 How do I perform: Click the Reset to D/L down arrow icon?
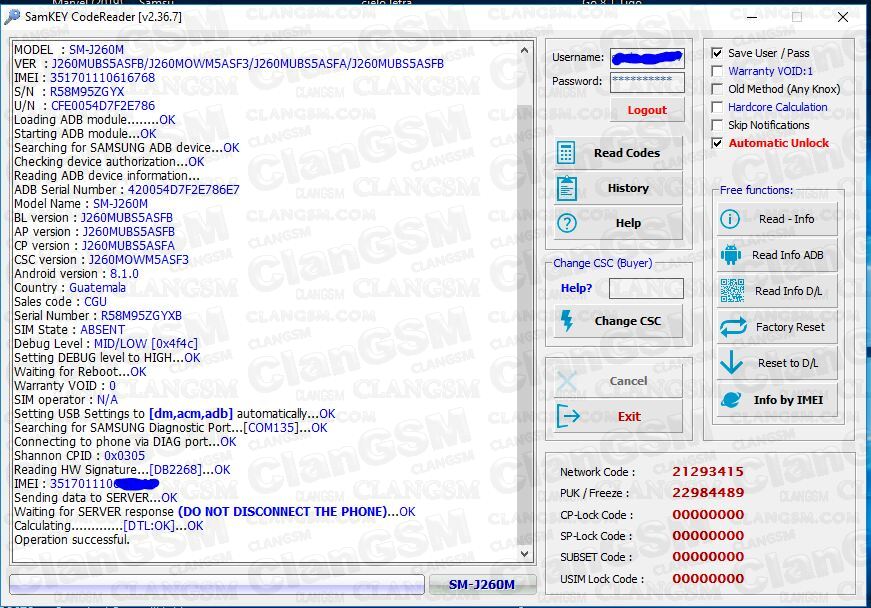tap(731, 363)
